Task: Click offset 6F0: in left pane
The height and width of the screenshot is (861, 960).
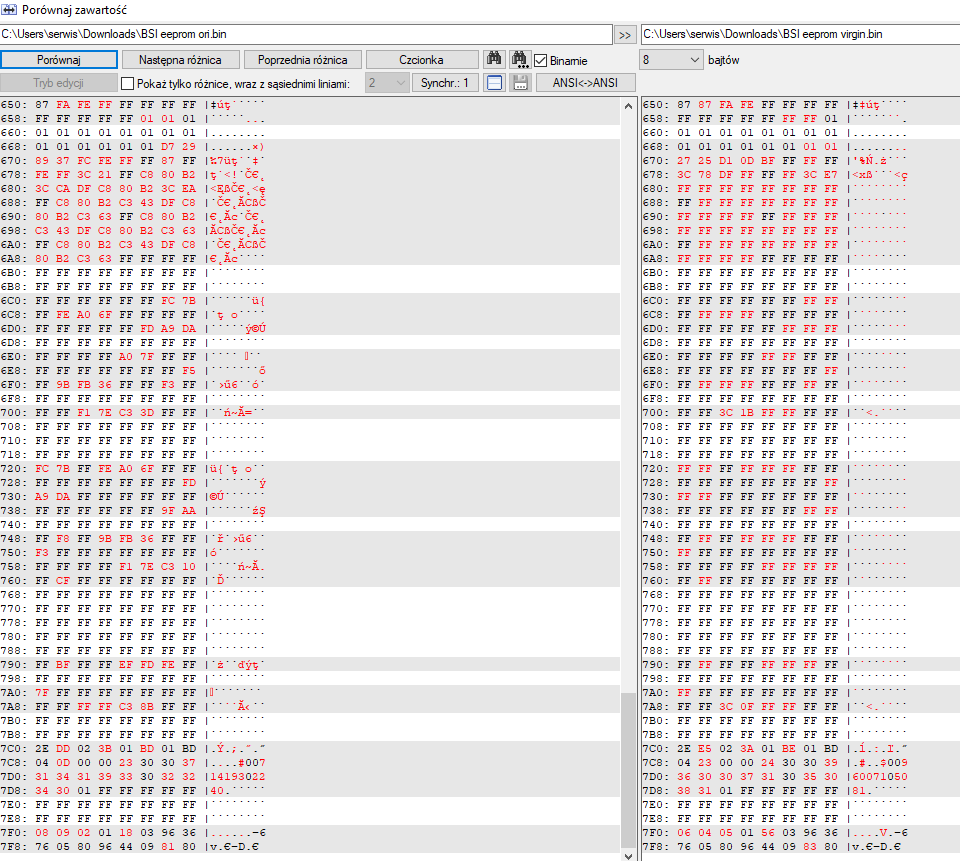Action: tap(14, 385)
